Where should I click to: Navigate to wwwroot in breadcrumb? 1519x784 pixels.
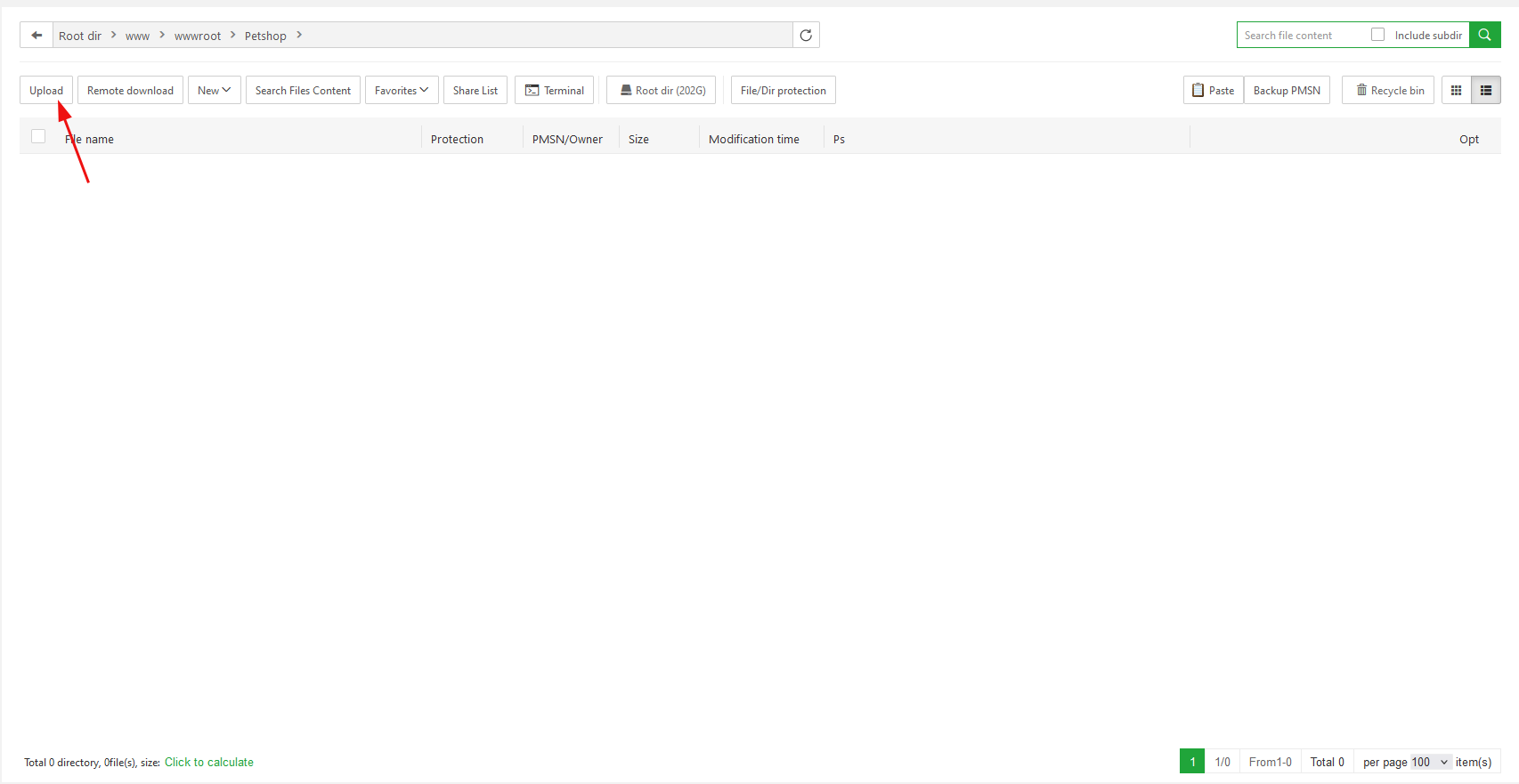[197, 36]
